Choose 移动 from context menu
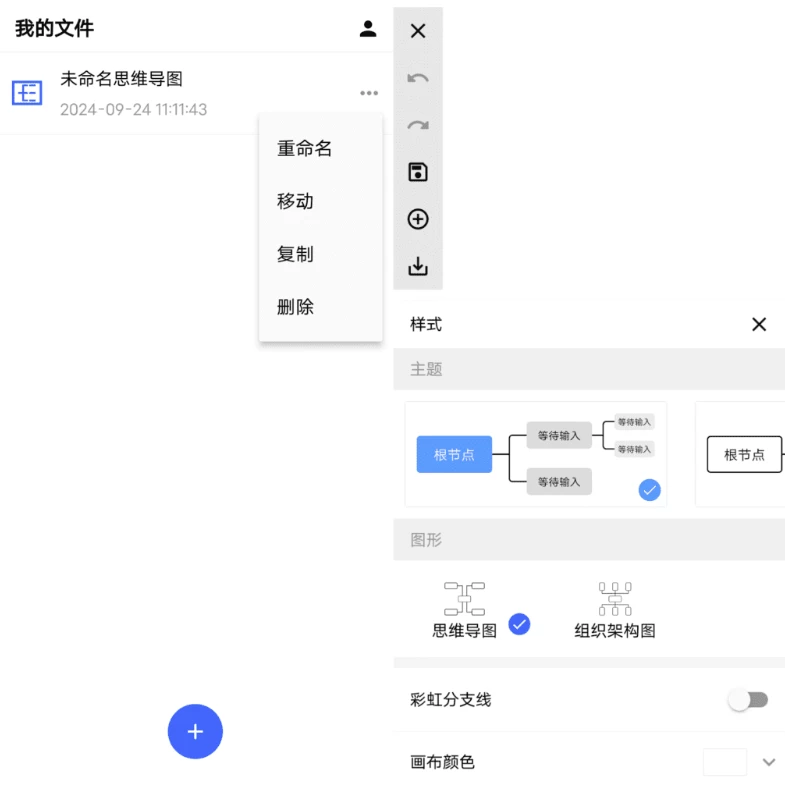Viewport: 785px width, 791px height. (295, 201)
